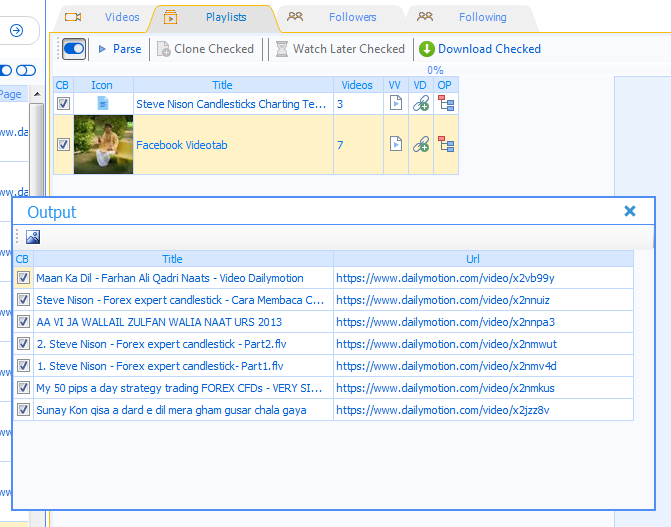
Task: Click the OP tree icon for Facebook Videotab
Action: click(446, 144)
